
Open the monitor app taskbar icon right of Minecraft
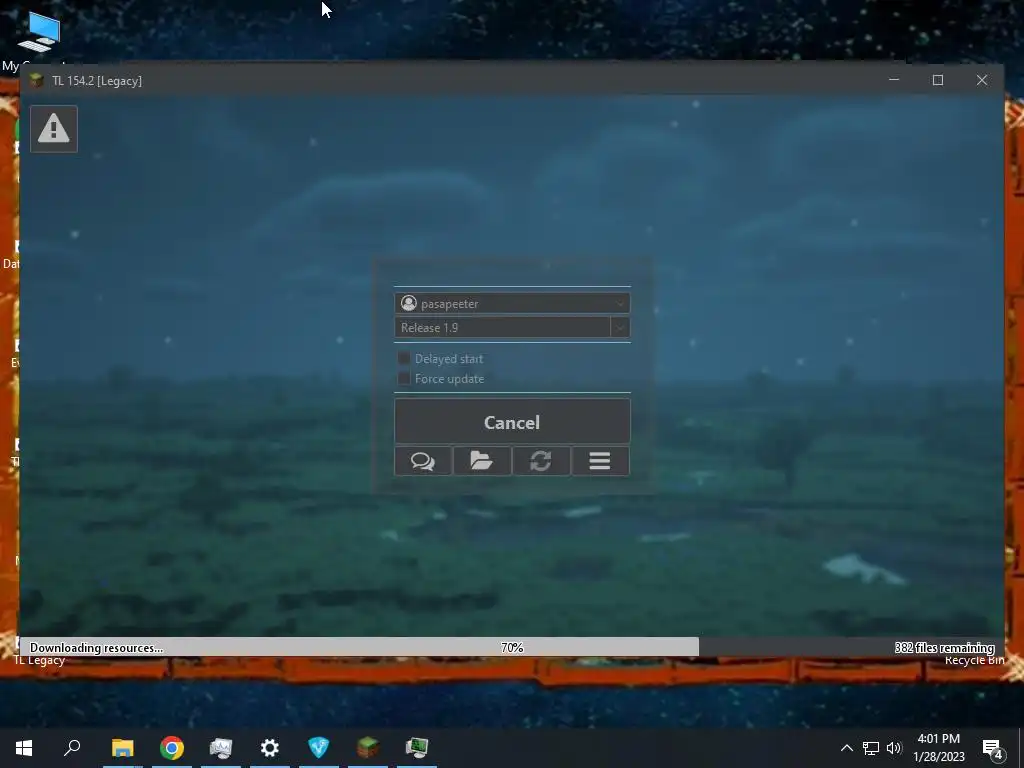417,748
